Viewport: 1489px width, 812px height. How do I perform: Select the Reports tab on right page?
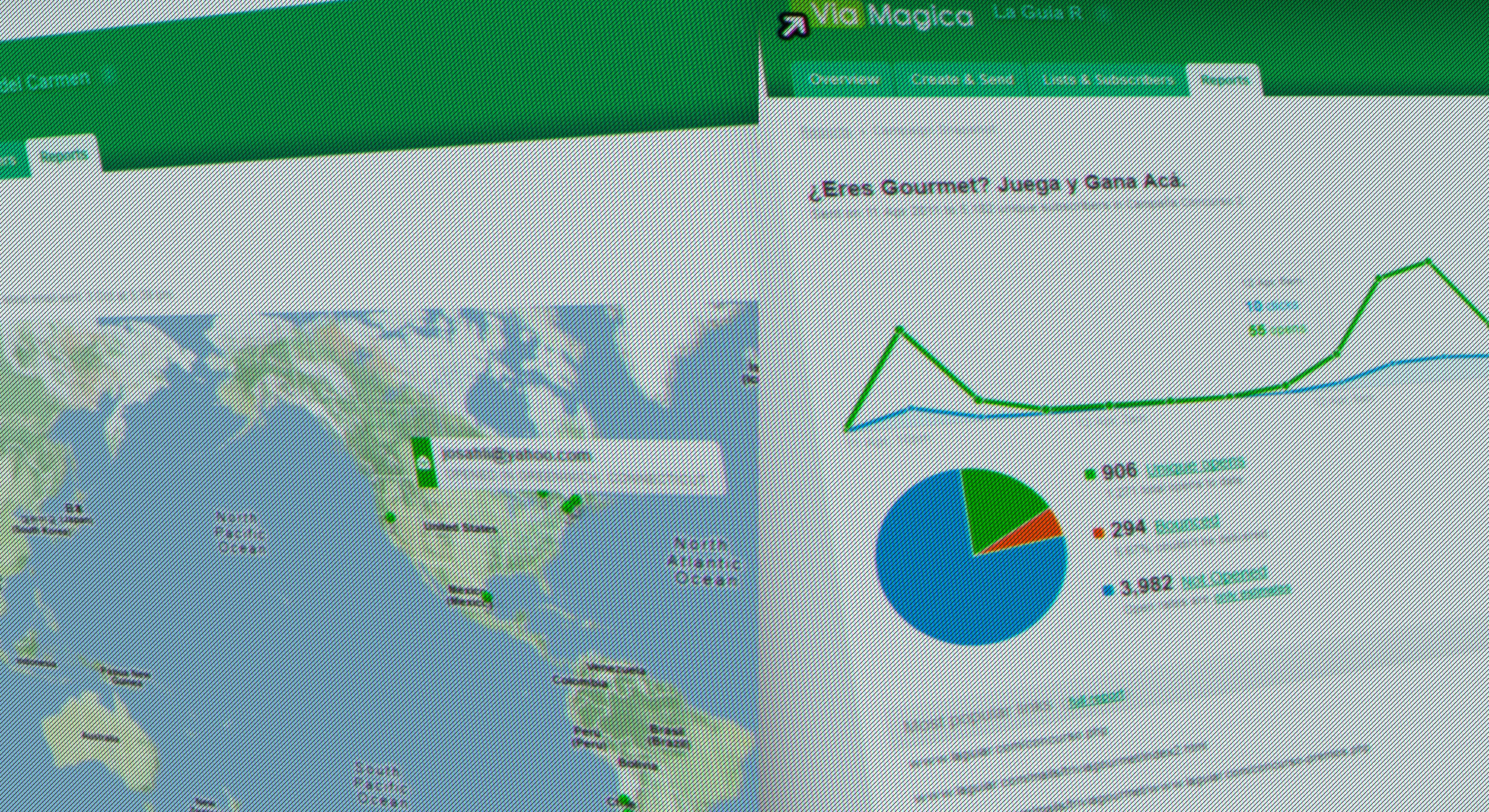click(1224, 80)
